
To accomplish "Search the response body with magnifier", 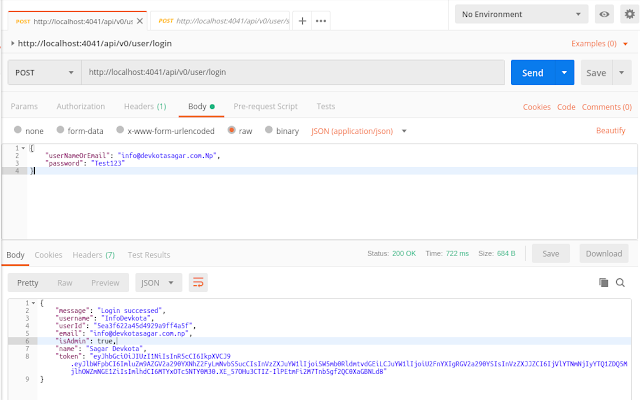I will [620, 282].
